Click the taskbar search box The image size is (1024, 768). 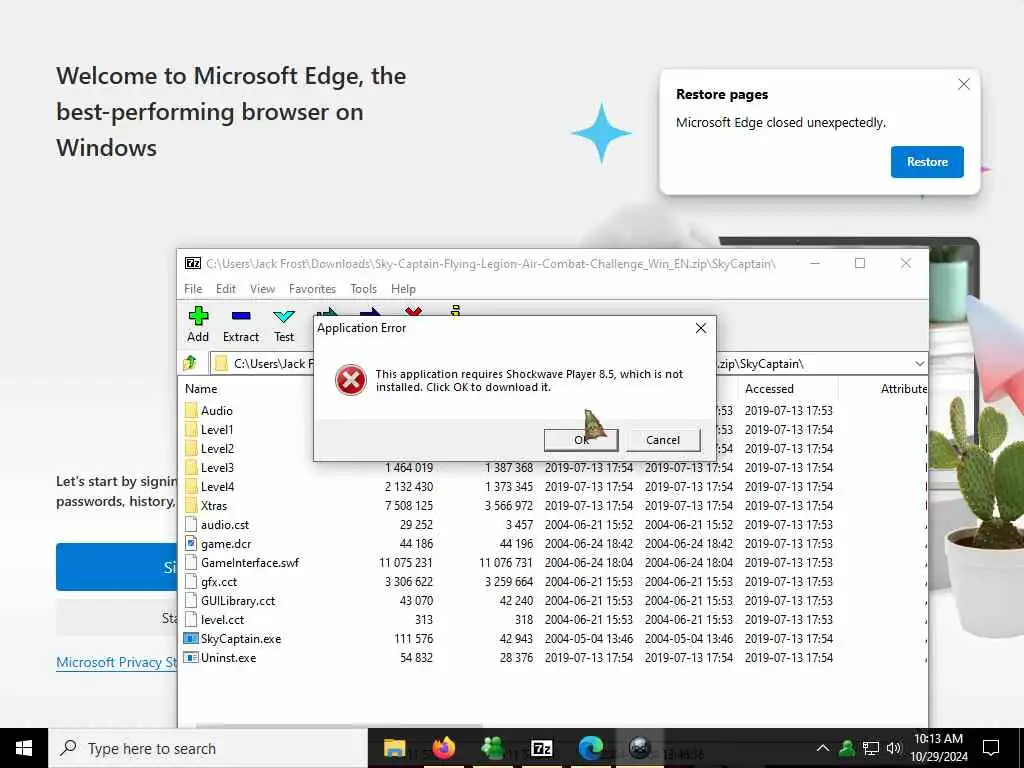click(x=208, y=748)
